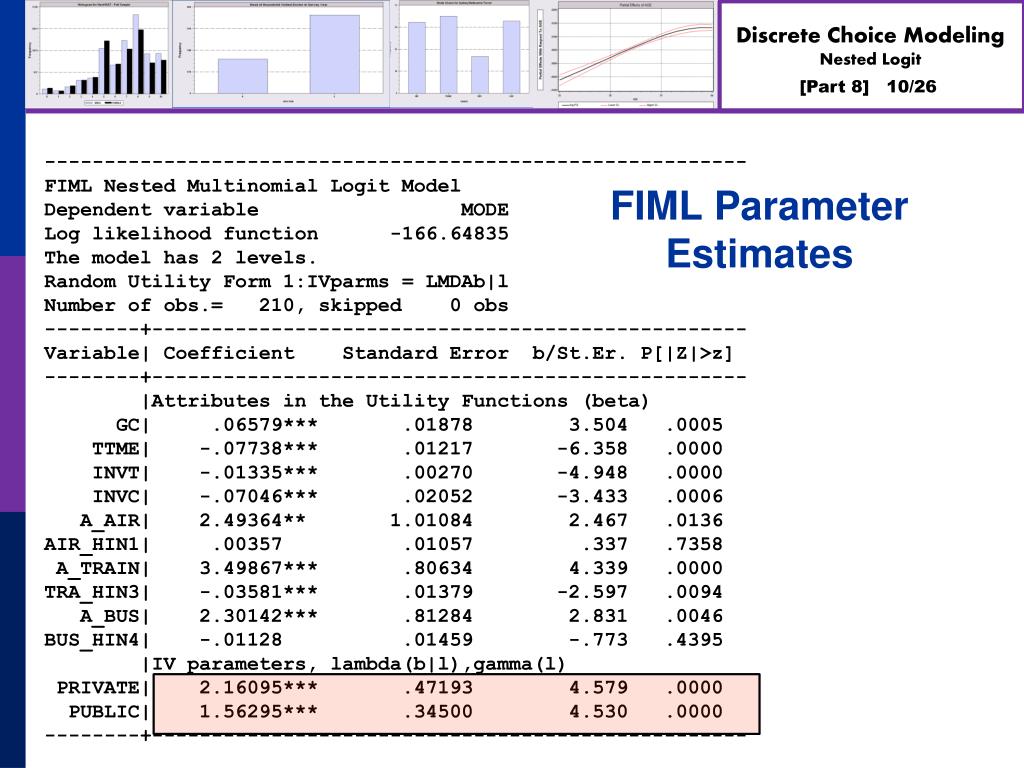
Task: Click the TTME z-value '-6.358'
Action: (592, 449)
